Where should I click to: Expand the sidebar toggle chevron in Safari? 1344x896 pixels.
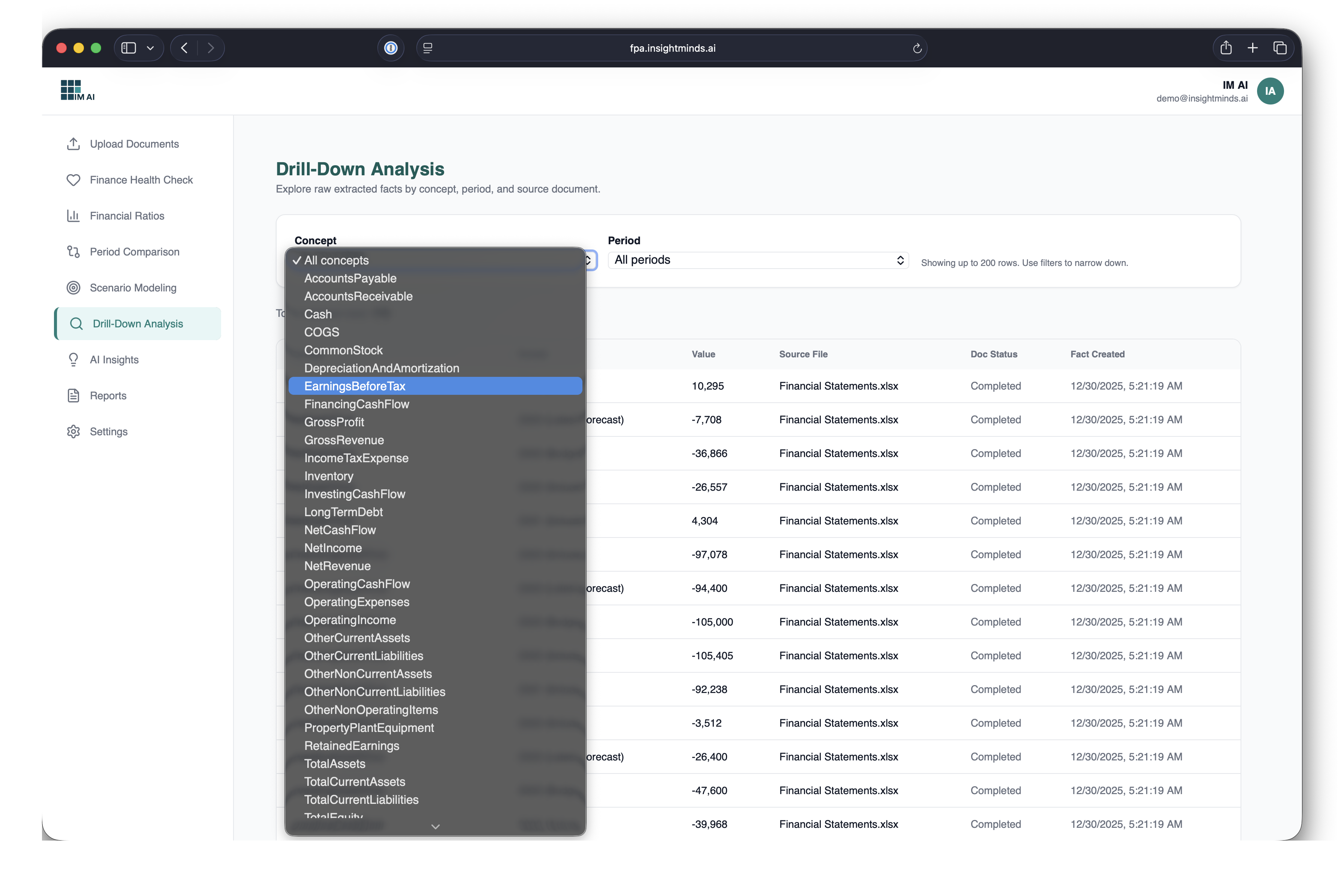(150, 49)
